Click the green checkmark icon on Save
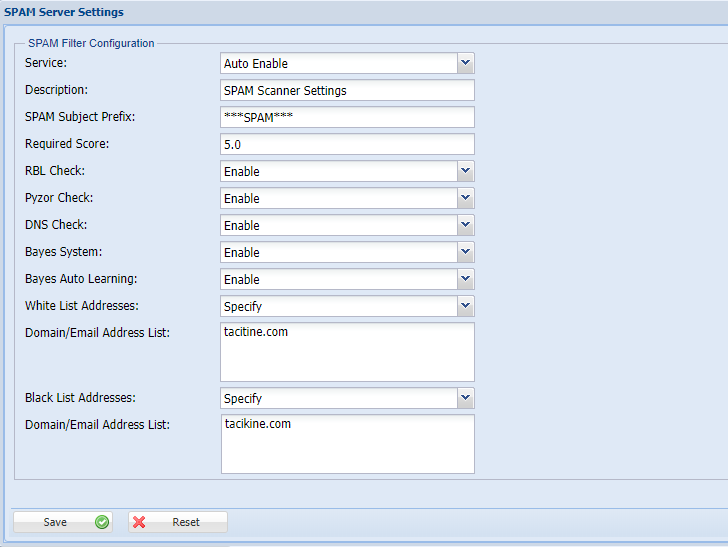This screenshot has width=728, height=547. point(102,522)
